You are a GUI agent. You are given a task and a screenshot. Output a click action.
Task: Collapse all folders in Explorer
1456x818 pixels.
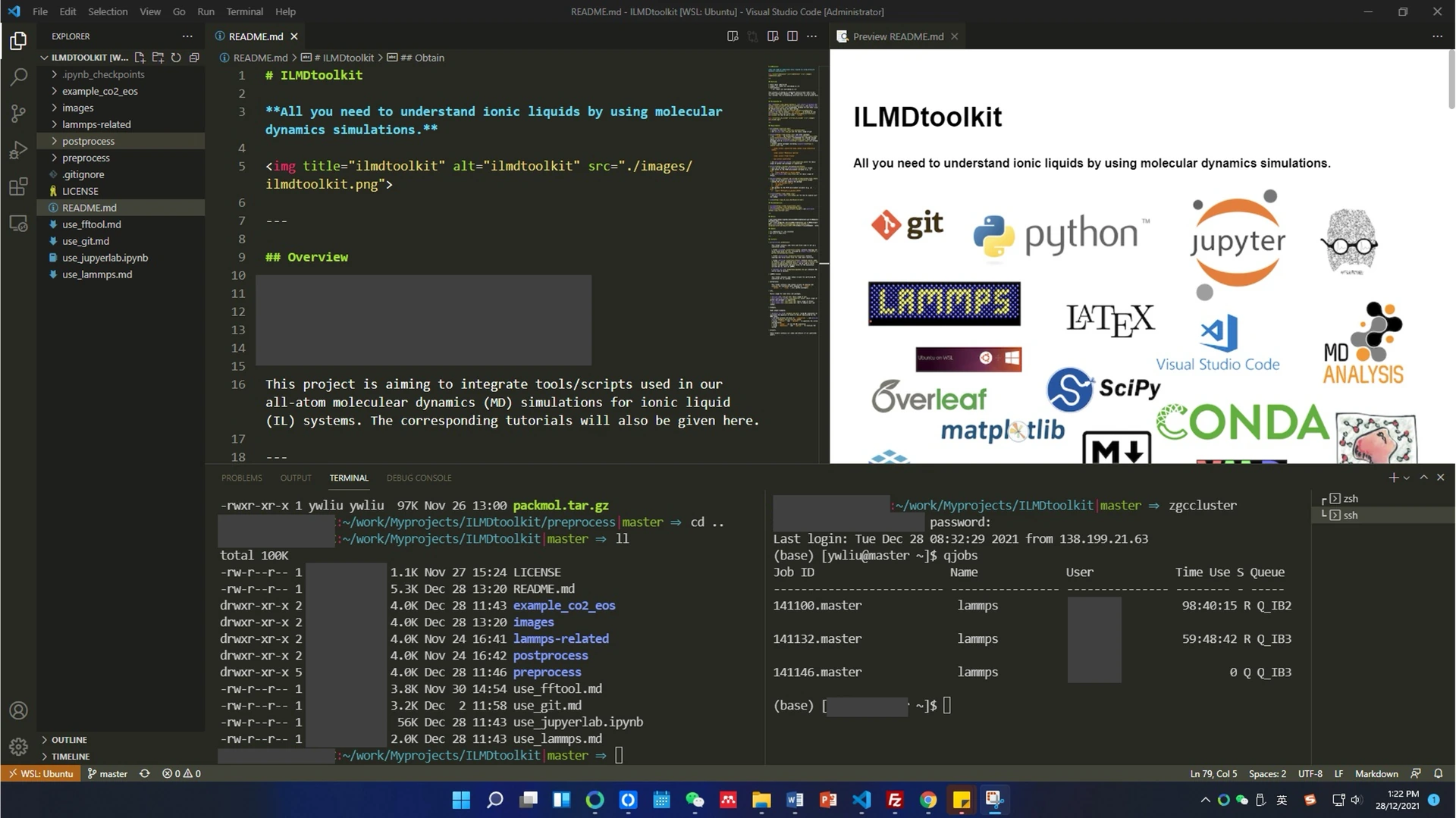(194, 58)
